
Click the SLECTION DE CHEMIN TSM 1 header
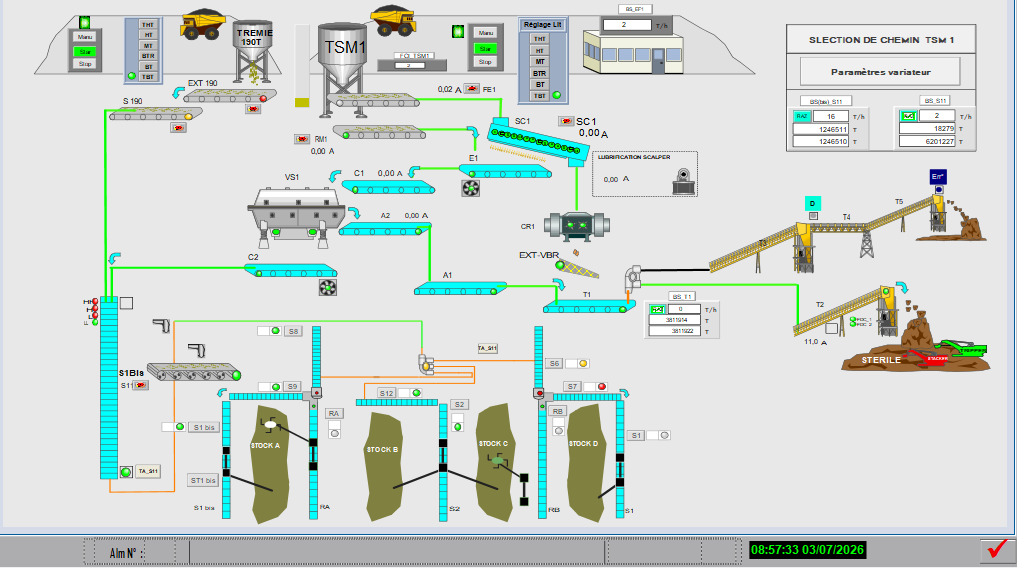tap(881, 40)
